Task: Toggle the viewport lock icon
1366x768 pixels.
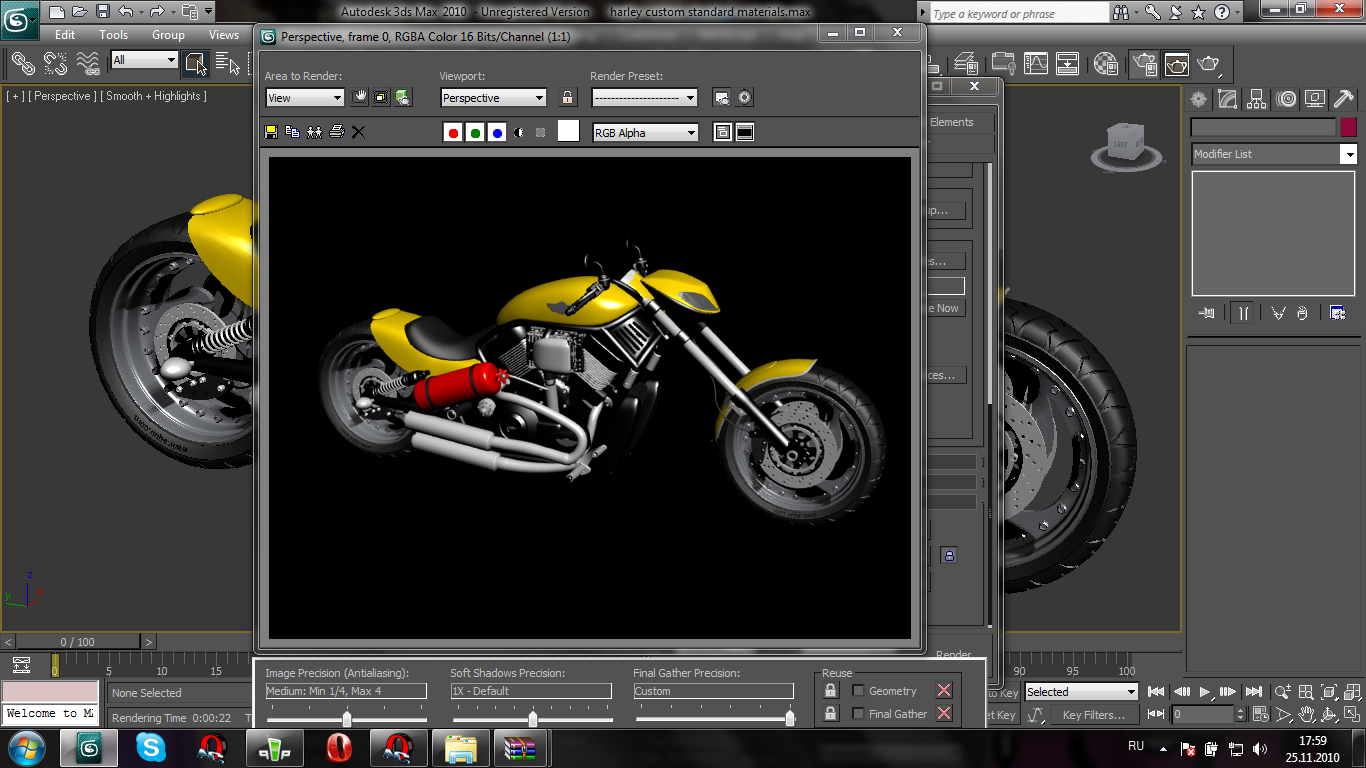Action: click(568, 98)
